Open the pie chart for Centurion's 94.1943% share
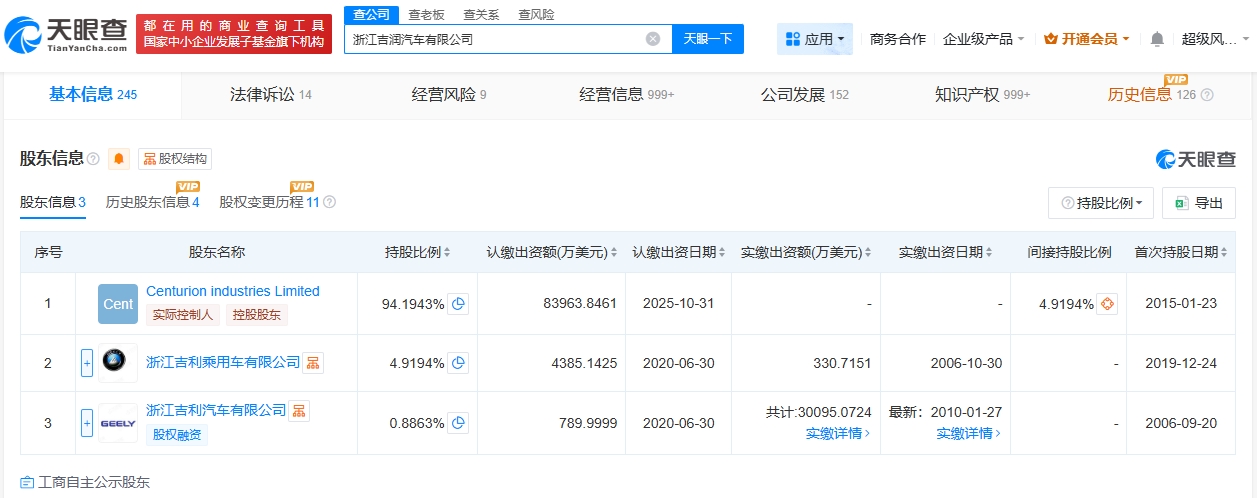The width and height of the screenshot is (1257, 498). (x=458, y=304)
